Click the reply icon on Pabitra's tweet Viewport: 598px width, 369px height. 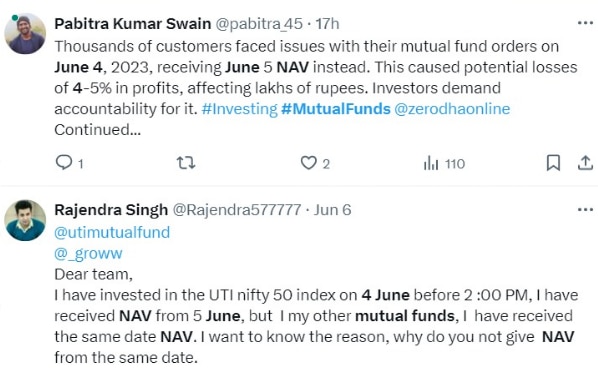click(64, 163)
